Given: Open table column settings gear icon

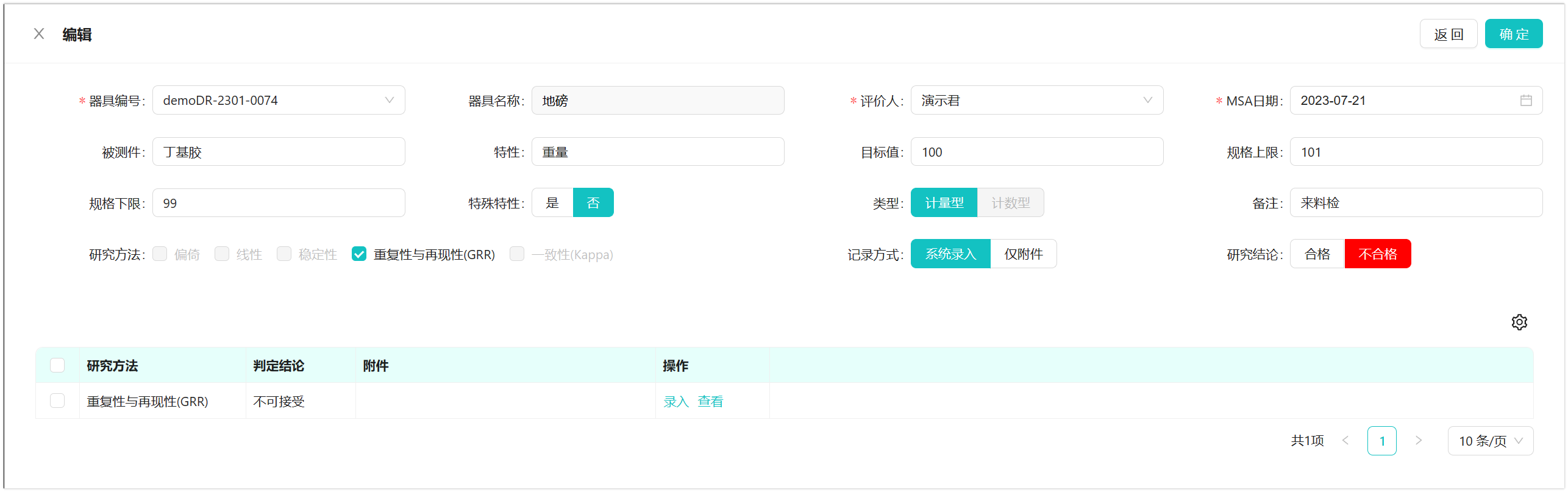Looking at the screenshot, I should click(1519, 322).
